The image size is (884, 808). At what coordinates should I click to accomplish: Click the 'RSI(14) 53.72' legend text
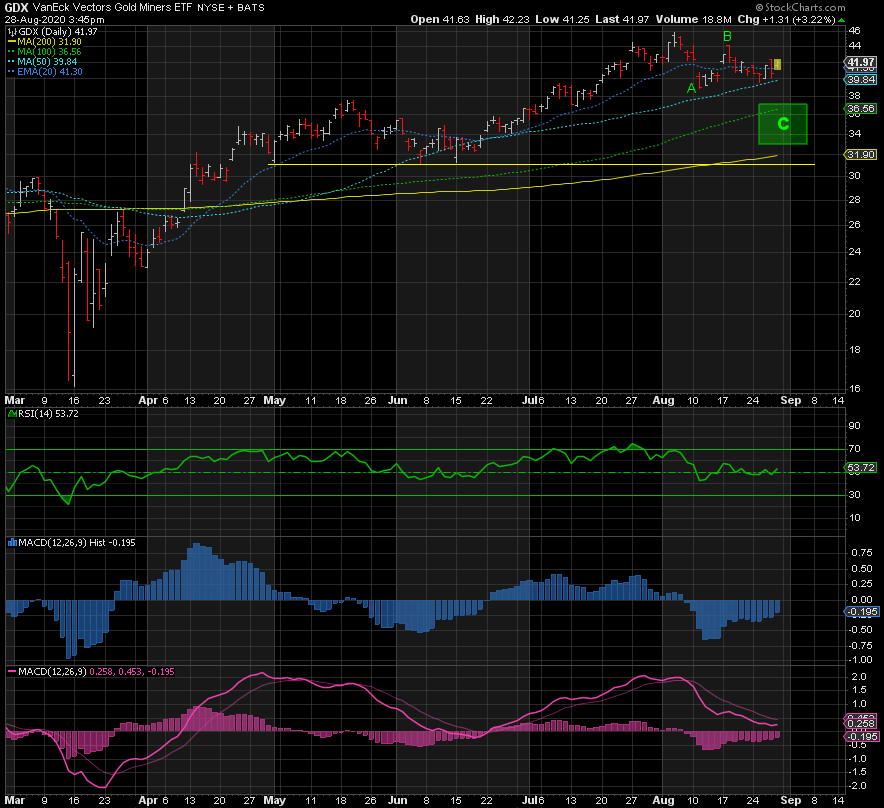48,414
